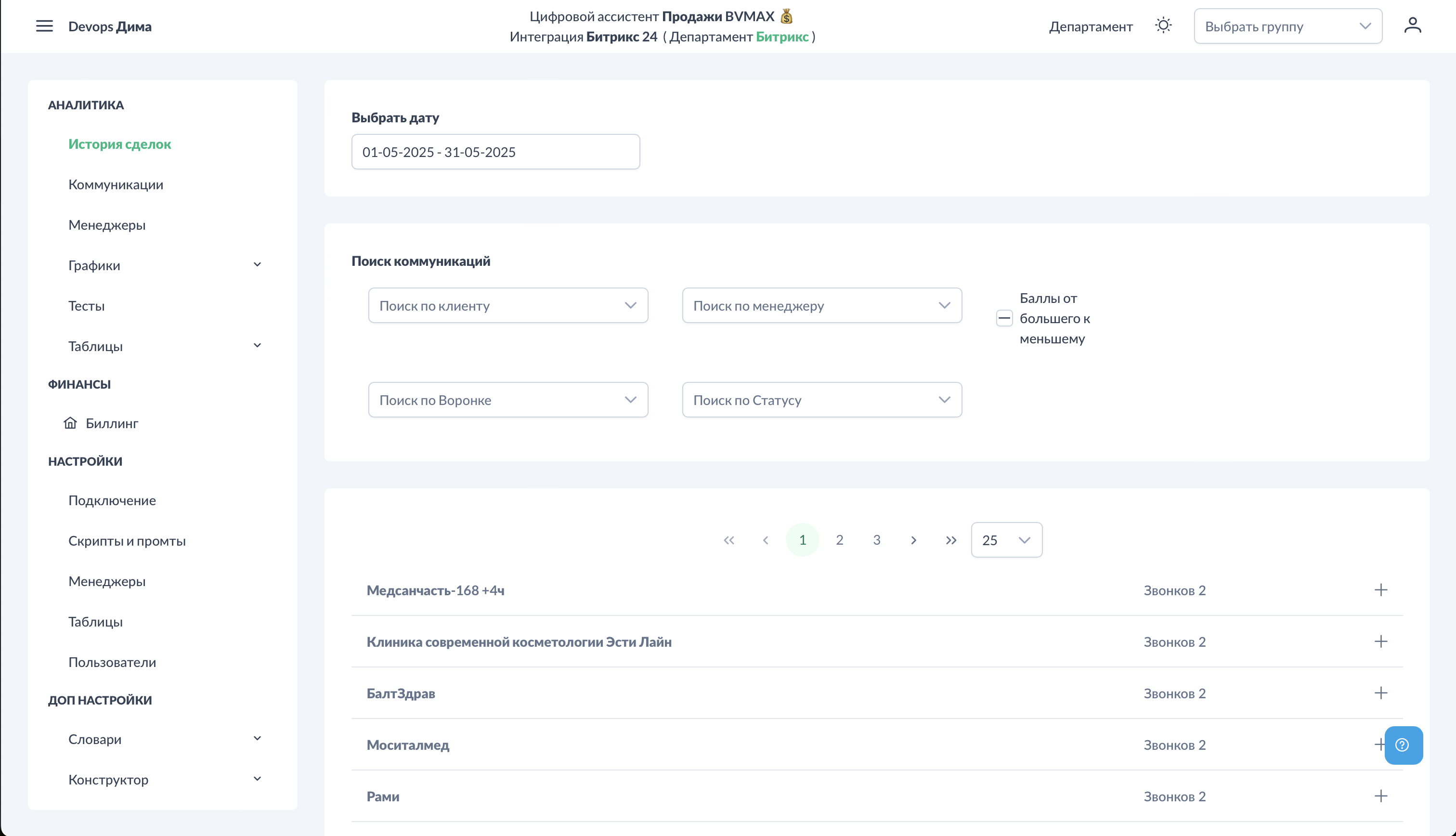Screen dimensions: 1456x836
Task: Expand the Словари sidebar section
Action: click(x=257, y=738)
